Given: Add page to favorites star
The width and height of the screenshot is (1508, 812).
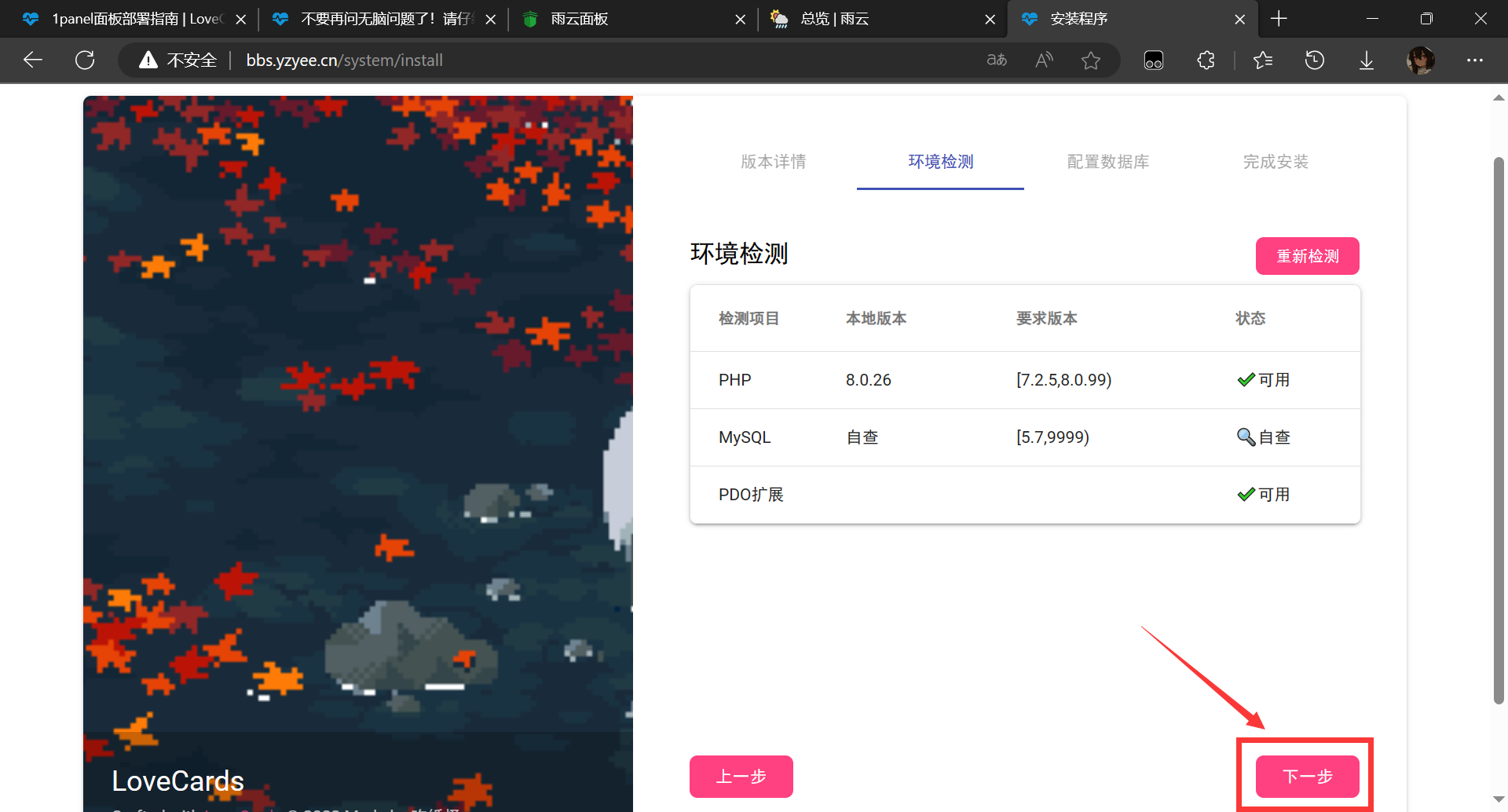Looking at the screenshot, I should [x=1091, y=60].
